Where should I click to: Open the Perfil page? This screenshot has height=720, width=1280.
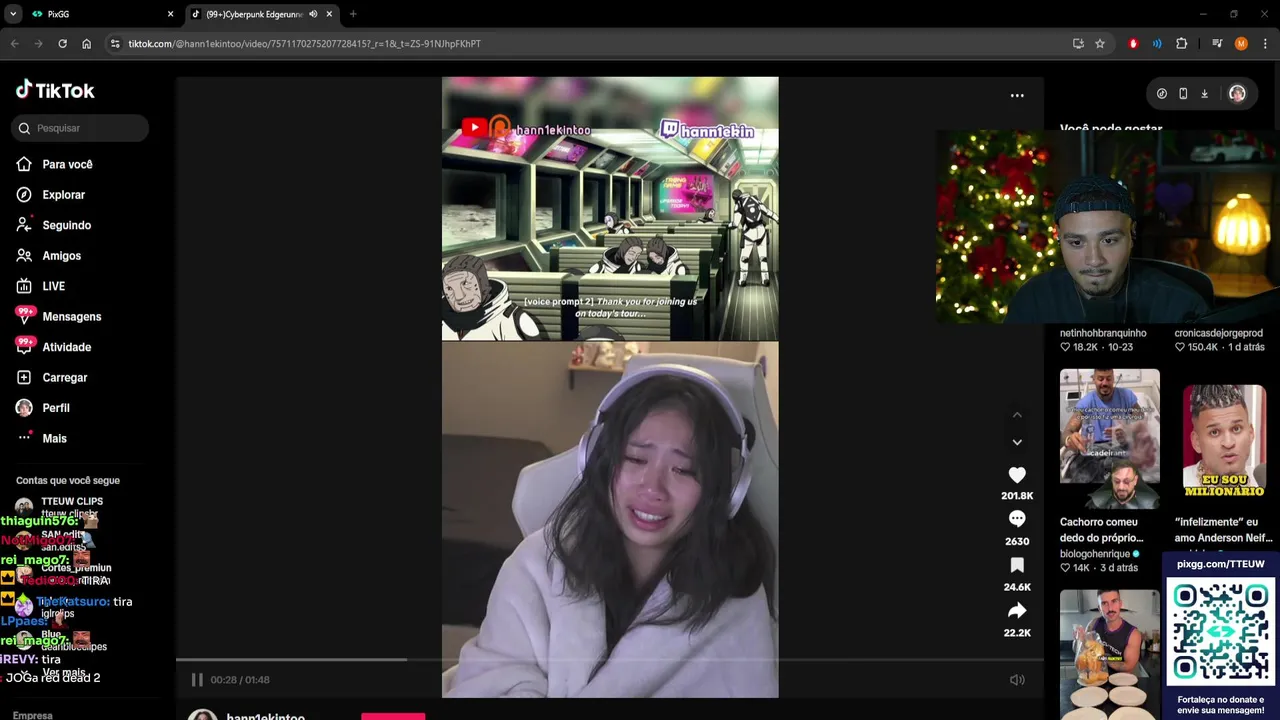(x=55, y=408)
